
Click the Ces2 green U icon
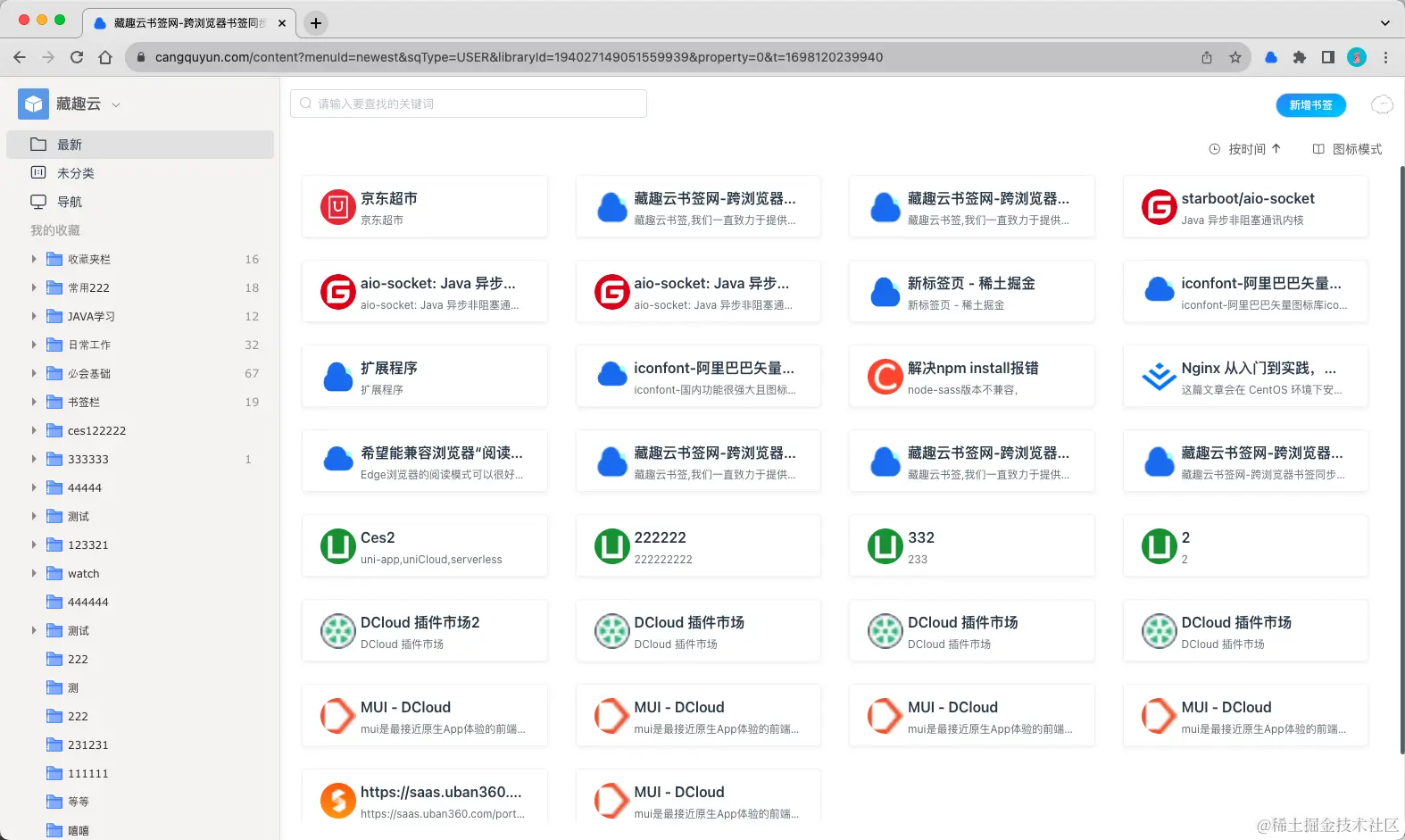click(x=338, y=546)
